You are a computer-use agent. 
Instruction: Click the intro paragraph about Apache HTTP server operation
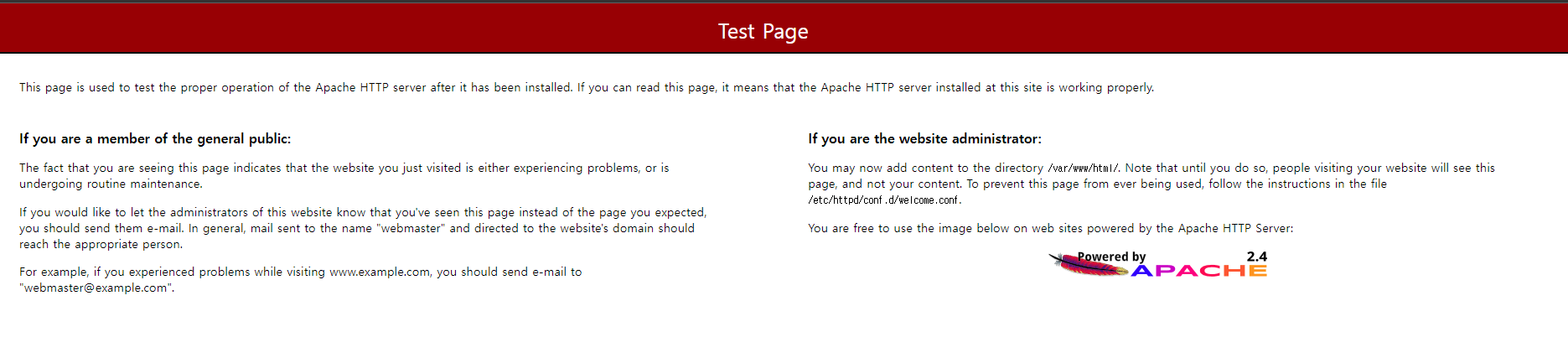point(587,87)
